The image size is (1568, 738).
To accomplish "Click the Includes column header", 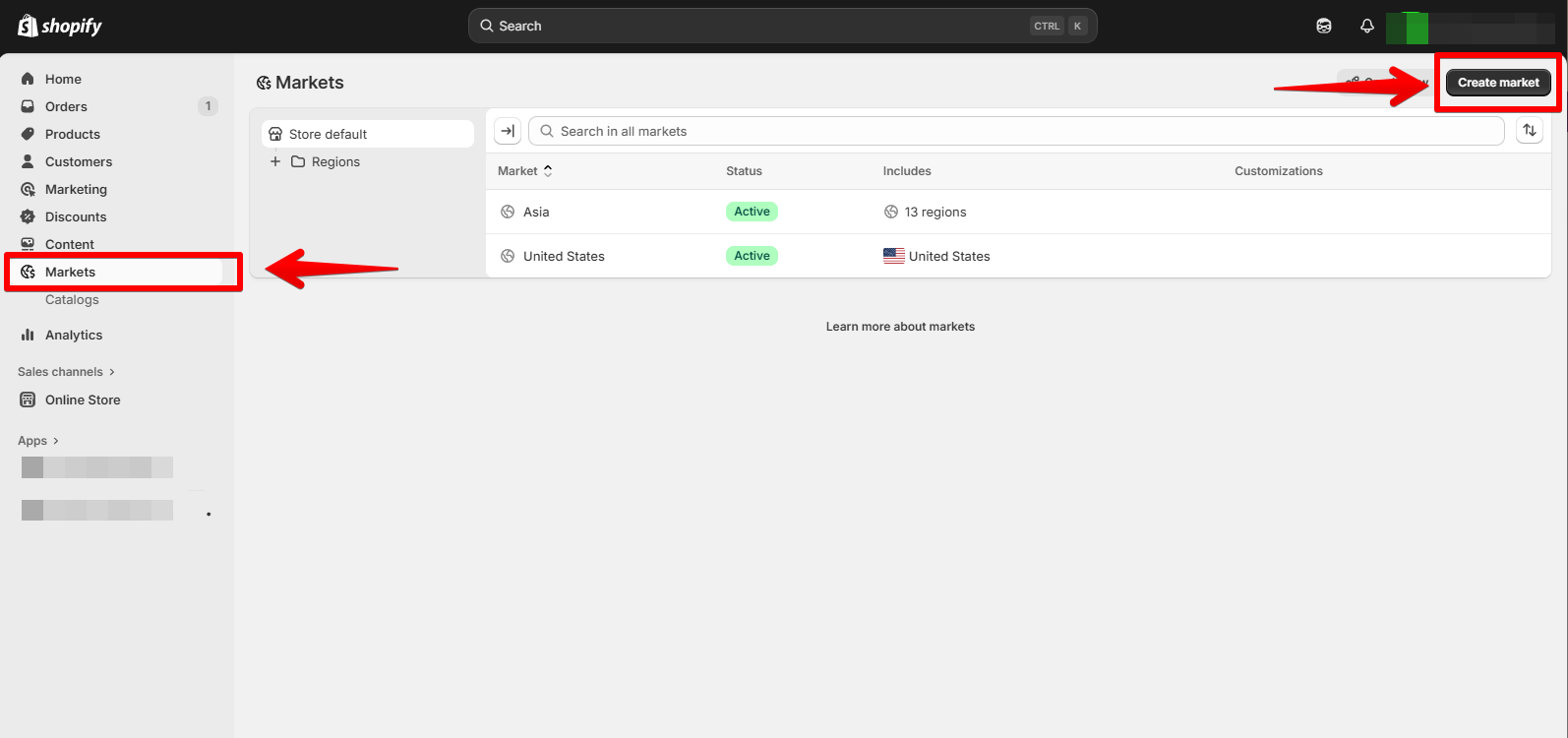I will tap(907, 171).
